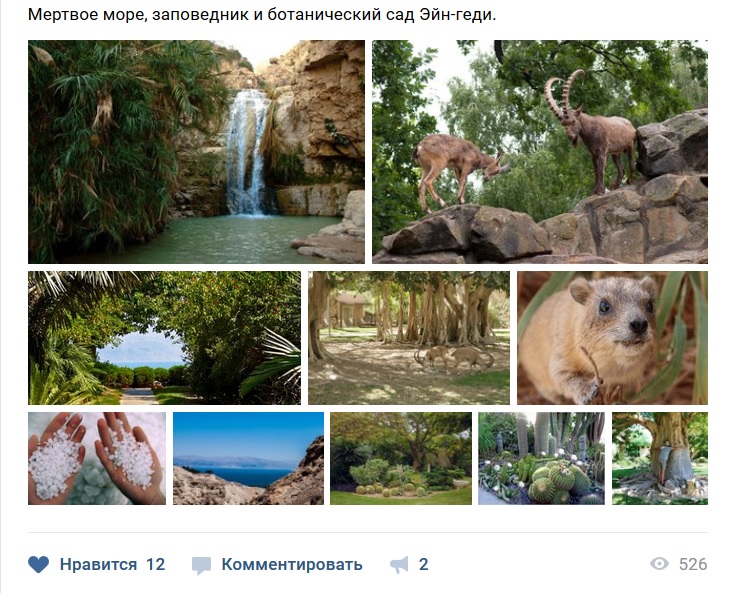The image size is (734, 593).
Task: Click the share count number 2
Action: point(423,564)
